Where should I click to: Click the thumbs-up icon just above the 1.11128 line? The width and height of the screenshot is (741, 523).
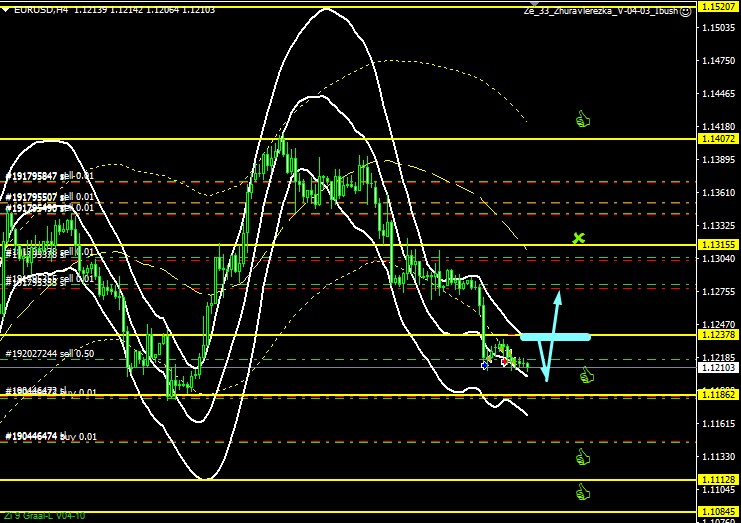pos(583,457)
